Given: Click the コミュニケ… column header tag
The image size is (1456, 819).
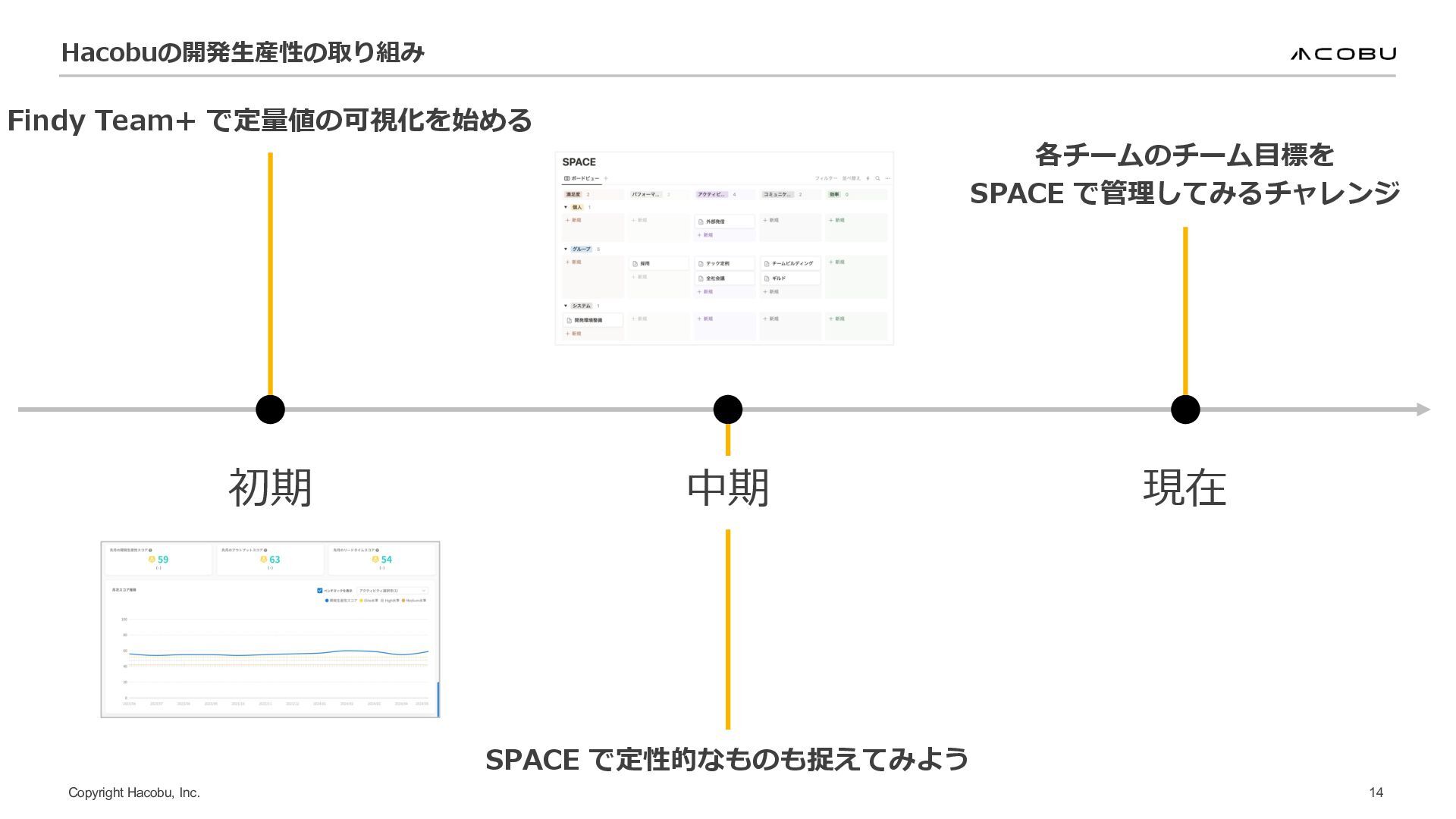Looking at the screenshot, I should click(x=777, y=194).
